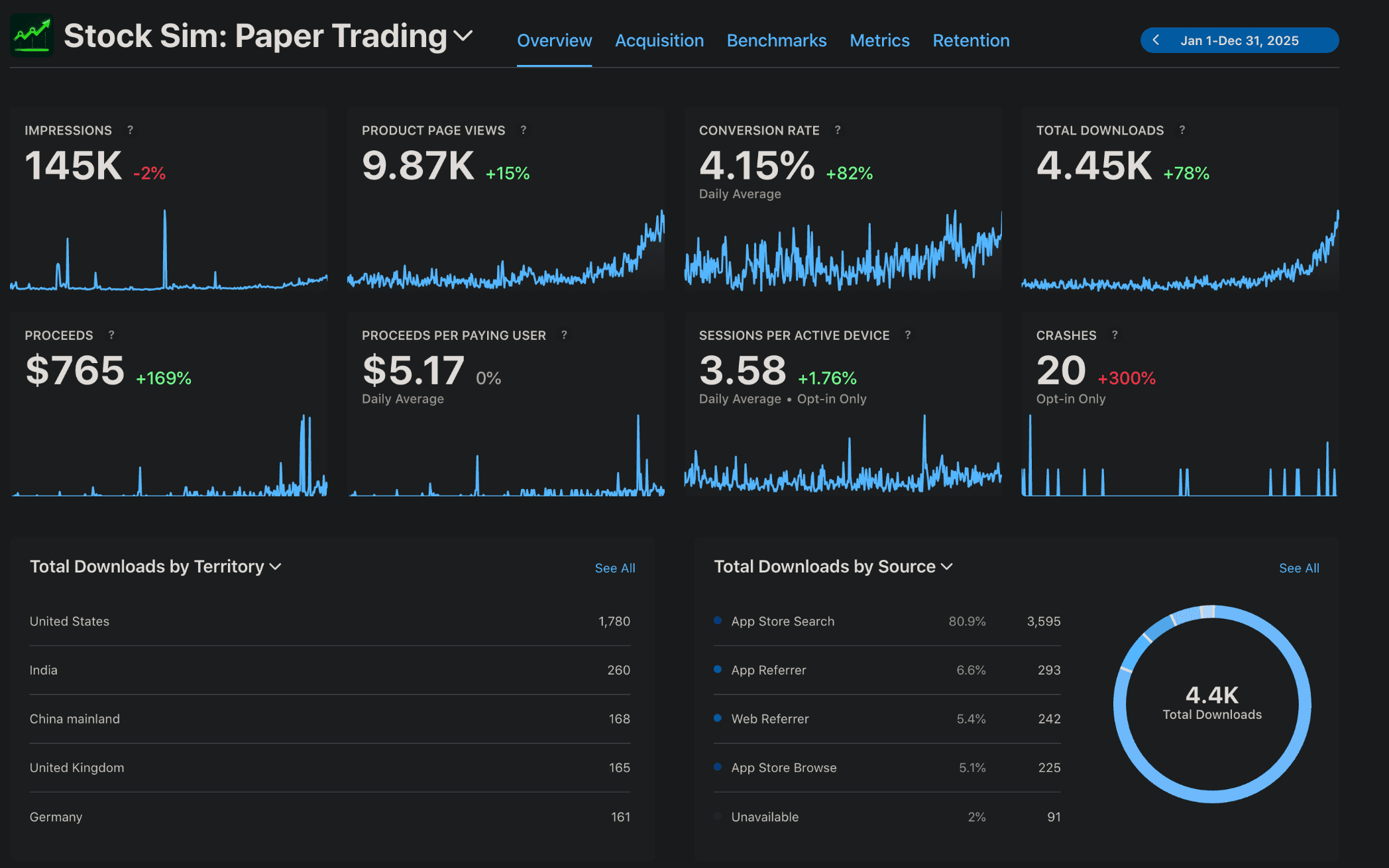The image size is (1389, 868).
Task: Select the China mainland row
Action: coord(330,719)
